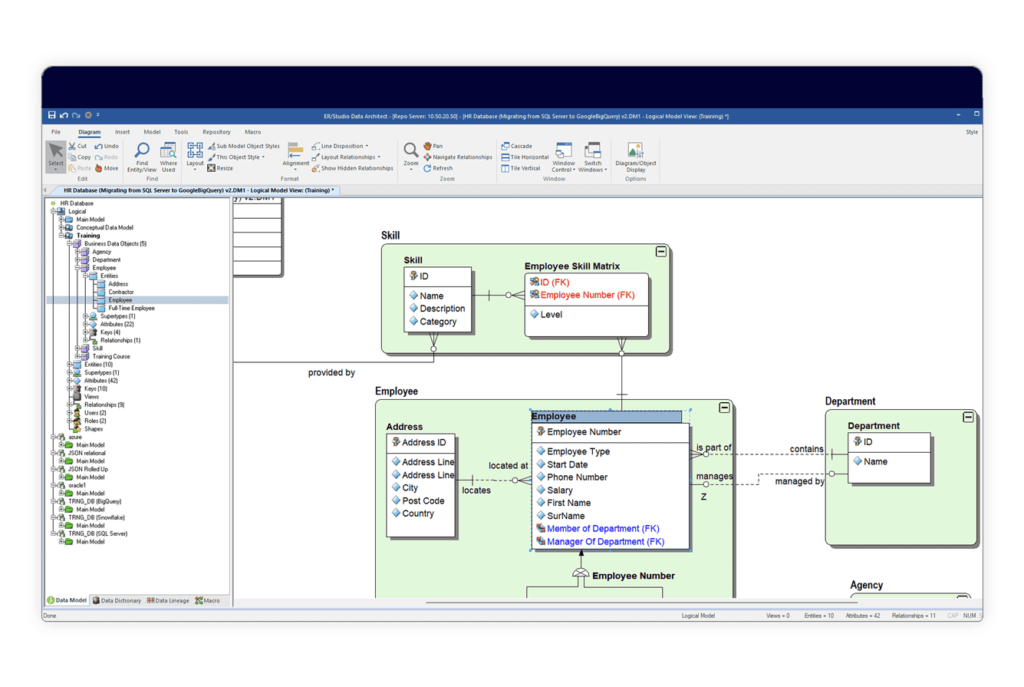Open Diagram/Object Display options

tap(635, 157)
